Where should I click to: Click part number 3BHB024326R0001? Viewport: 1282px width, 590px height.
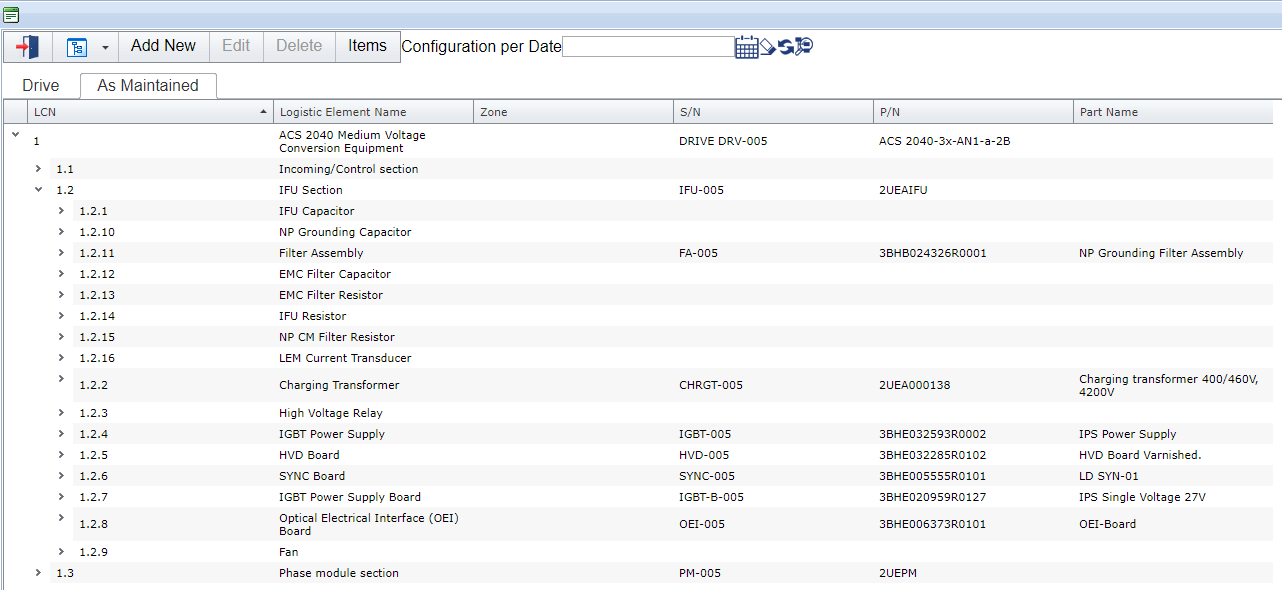click(933, 253)
